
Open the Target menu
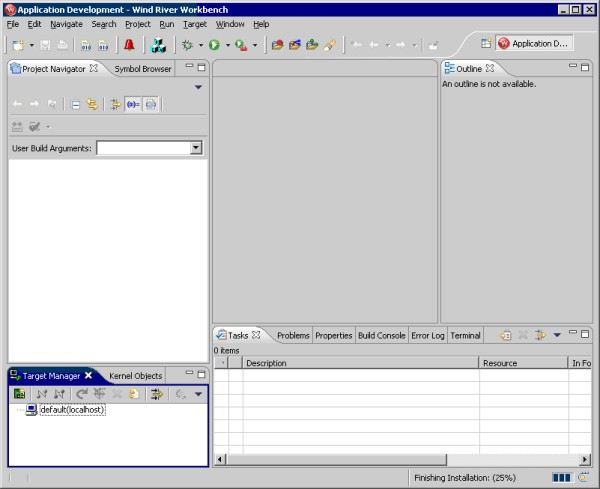(x=194, y=23)
